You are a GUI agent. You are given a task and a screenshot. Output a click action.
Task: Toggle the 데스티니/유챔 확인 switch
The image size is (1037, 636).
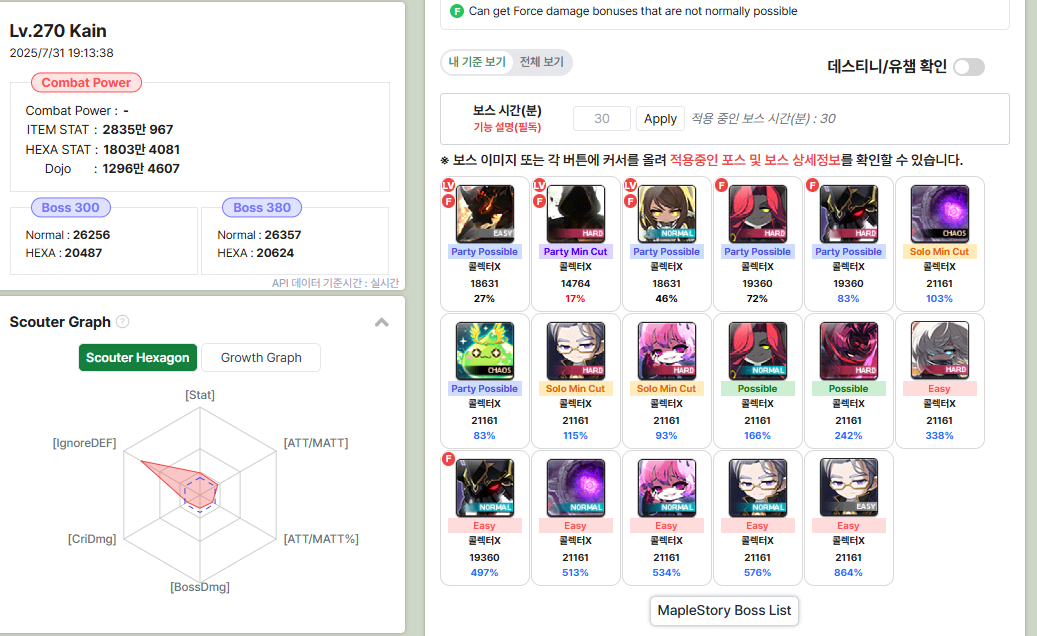point(969,67)
